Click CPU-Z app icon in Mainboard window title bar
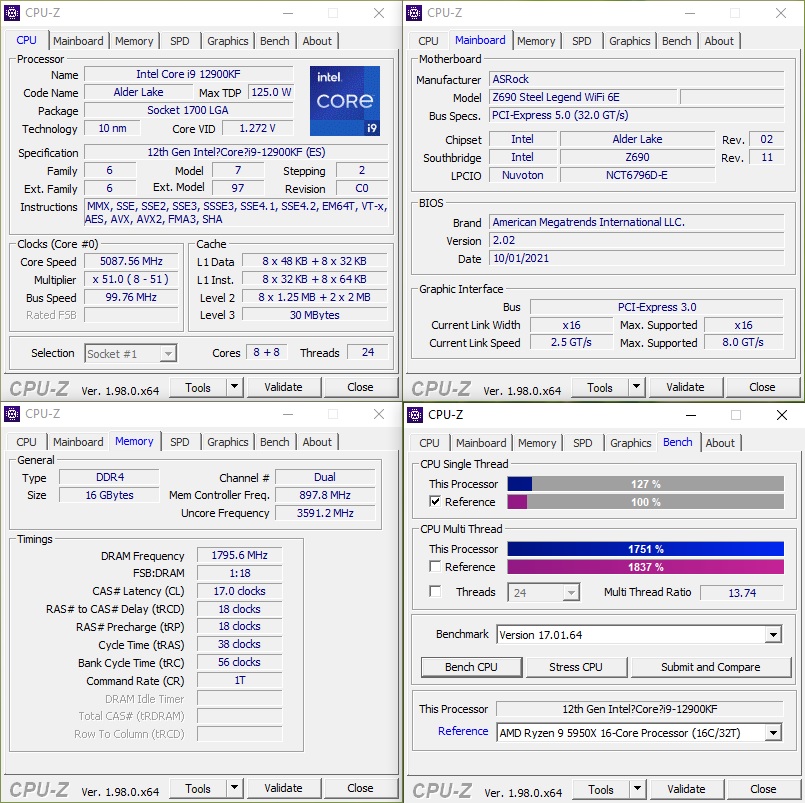Viewport: 805px width, 803px height. pos(414,13)
